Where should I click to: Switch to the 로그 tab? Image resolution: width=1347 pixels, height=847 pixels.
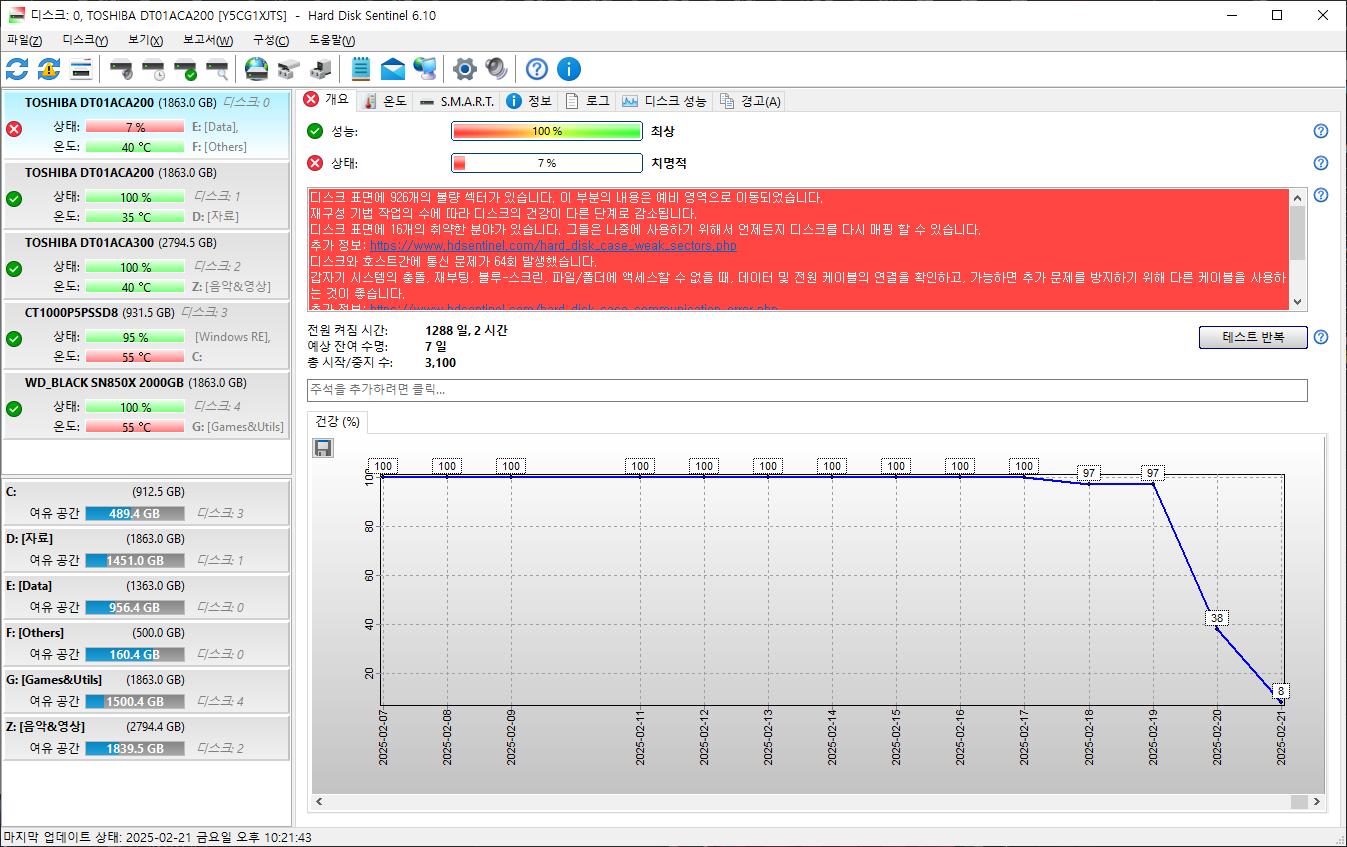coord(587,101)
